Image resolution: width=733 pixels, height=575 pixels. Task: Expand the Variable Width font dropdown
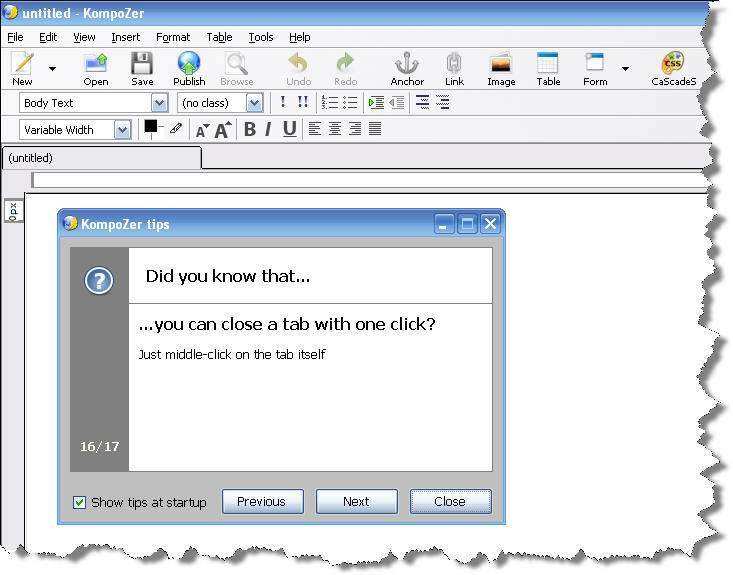tap(122, 130)
